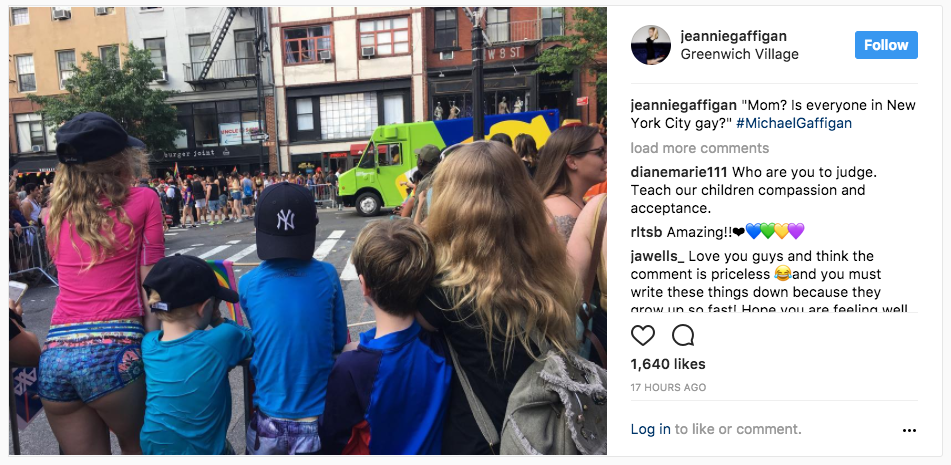Click the #MichaelGaffigan hashtag
The height and width of the screenshot is (465, 951).
pyautogui.click(x=793, y=123)
